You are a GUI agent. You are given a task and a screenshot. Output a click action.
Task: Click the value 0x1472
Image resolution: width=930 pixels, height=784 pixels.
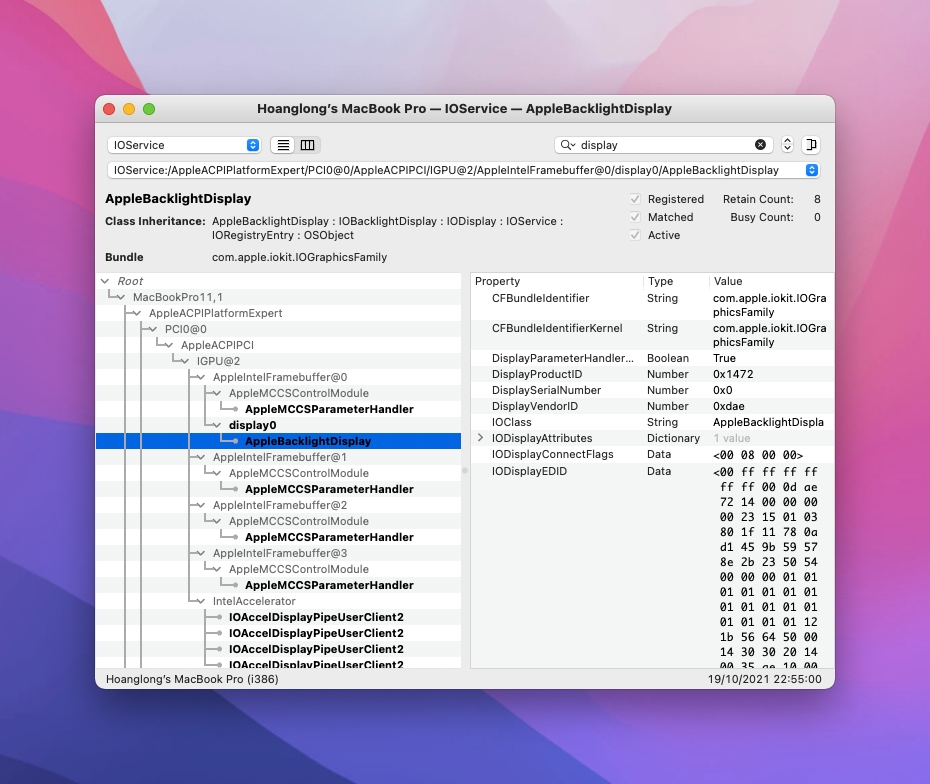click(x=733, y=374)
